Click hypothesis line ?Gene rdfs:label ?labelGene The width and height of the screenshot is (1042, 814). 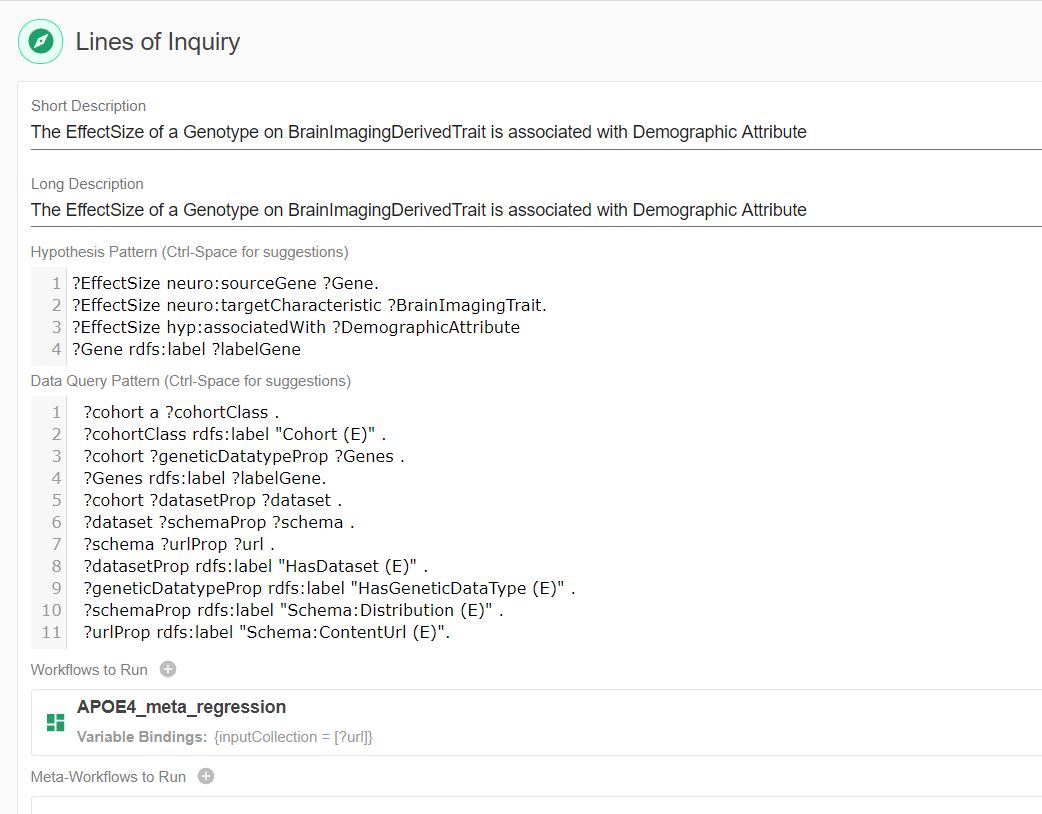tap(186, 349)
